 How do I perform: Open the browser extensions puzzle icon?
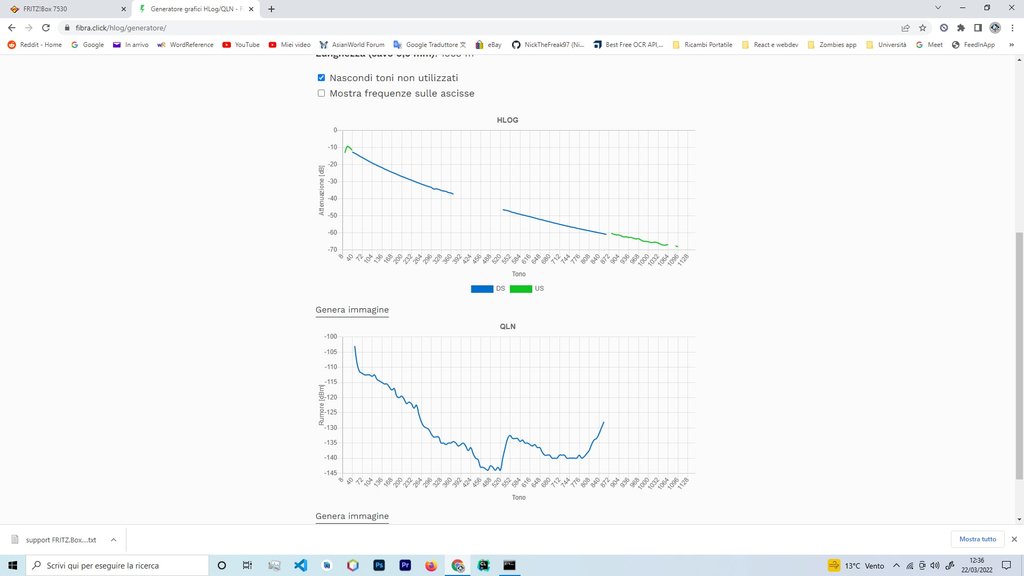(961, 28)
